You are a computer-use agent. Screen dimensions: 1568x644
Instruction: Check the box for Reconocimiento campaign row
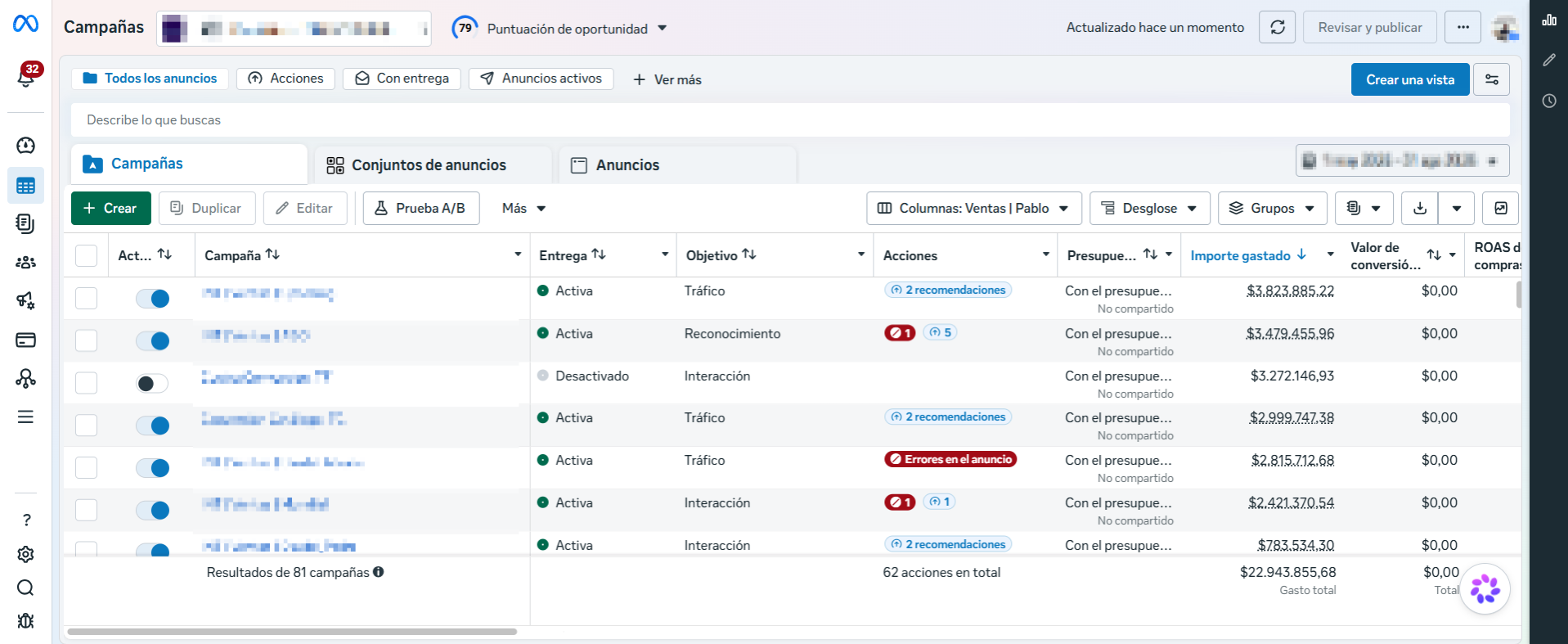pyautogui.click(x=86, y=340)
